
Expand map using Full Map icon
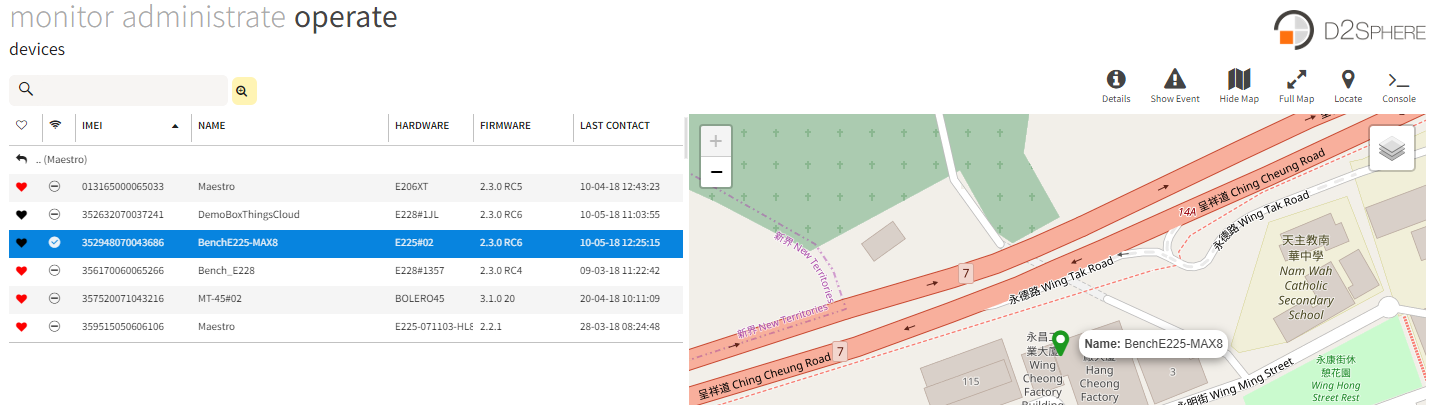click(1296, 86)
